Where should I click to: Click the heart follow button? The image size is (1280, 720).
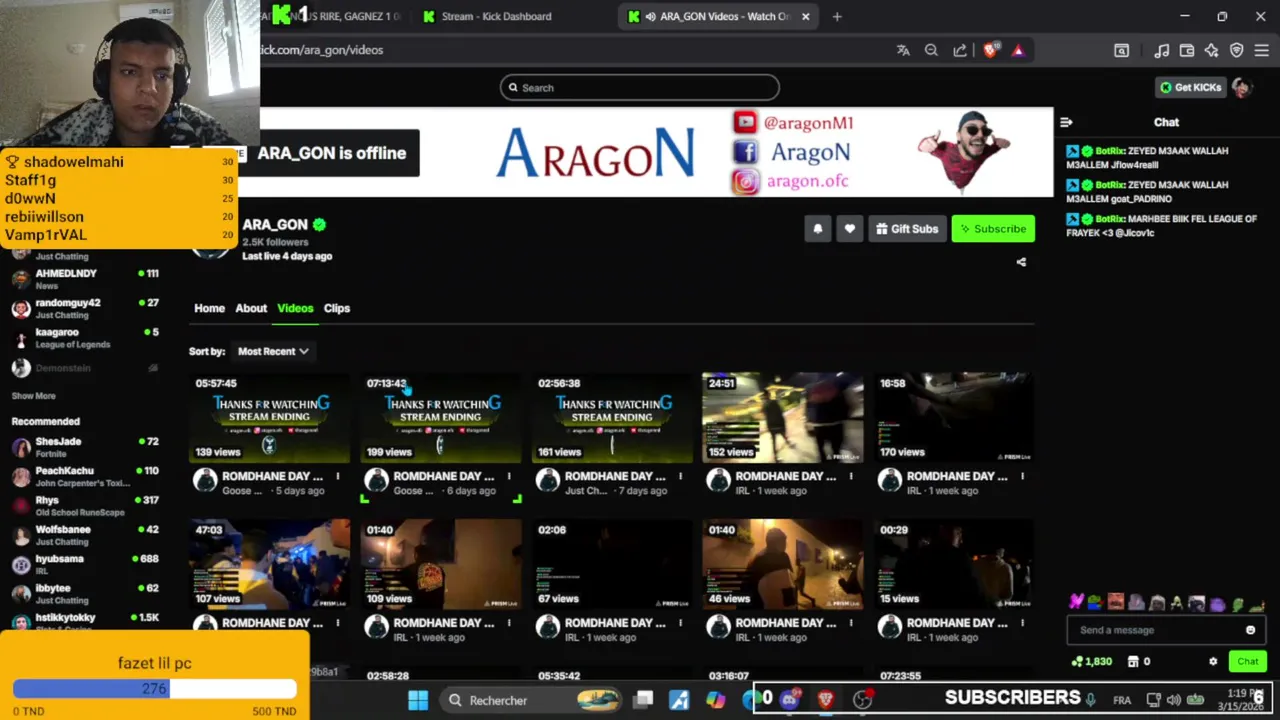pos(849,229)
